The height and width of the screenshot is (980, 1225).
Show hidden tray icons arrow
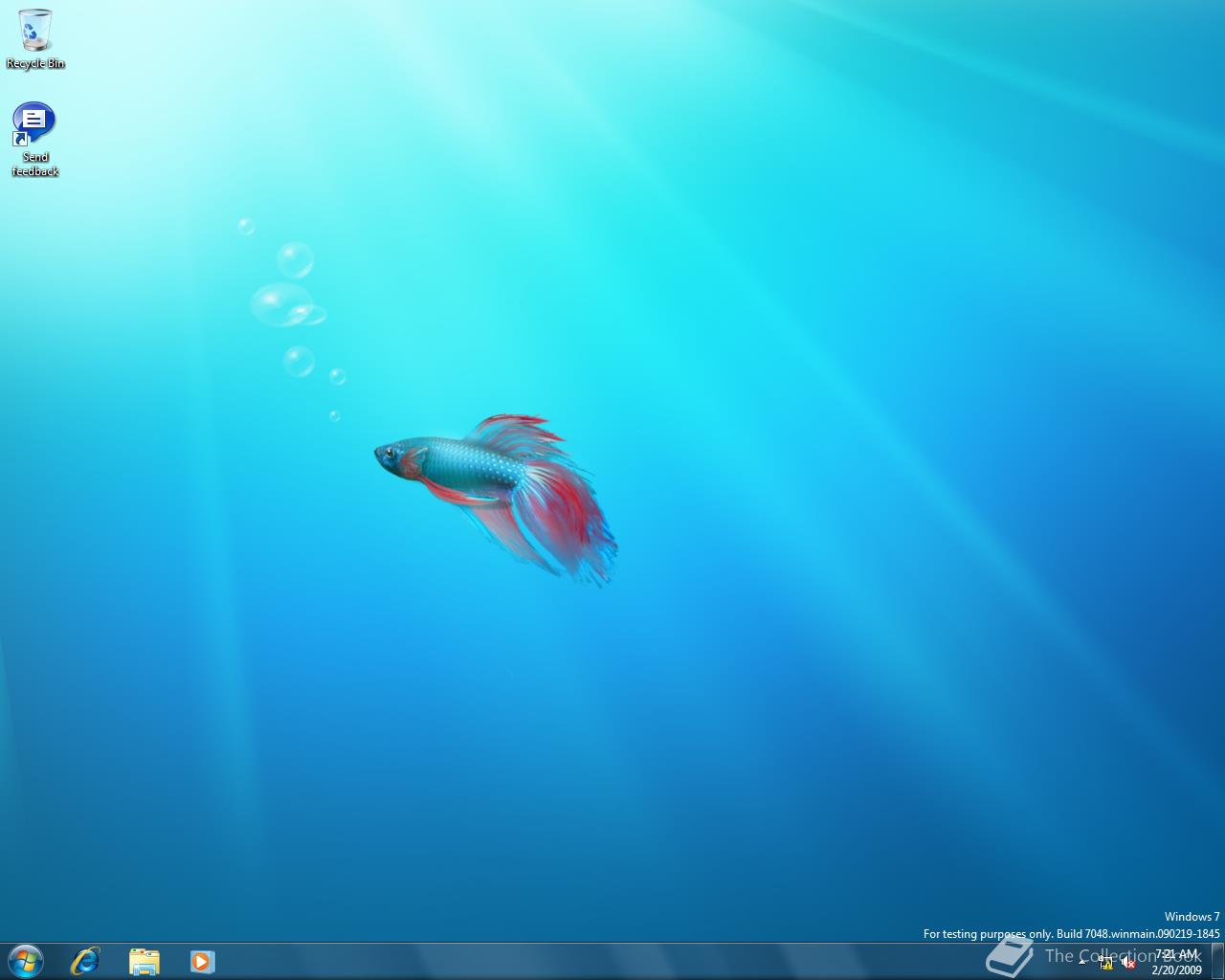coord(1082,963)
